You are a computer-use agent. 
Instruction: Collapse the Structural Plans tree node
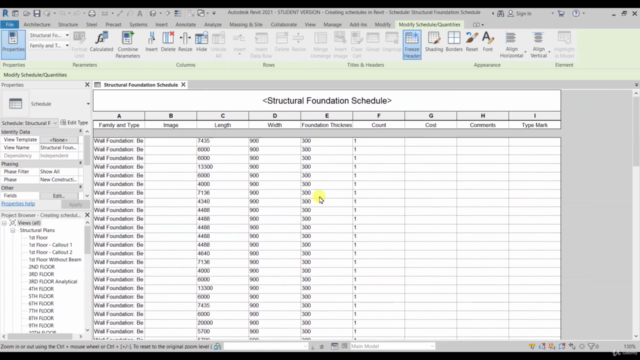[13, 230]
